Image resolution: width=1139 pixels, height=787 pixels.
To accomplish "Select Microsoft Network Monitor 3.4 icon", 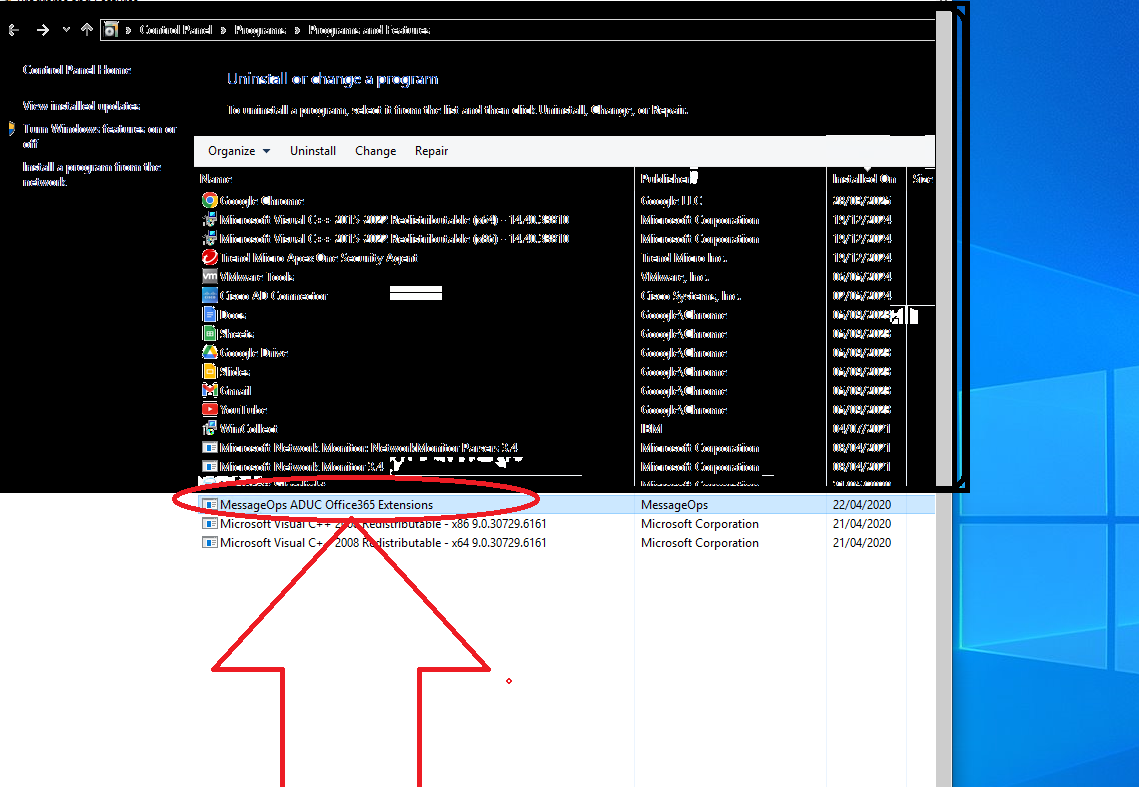I will click(x=209, y=467).
